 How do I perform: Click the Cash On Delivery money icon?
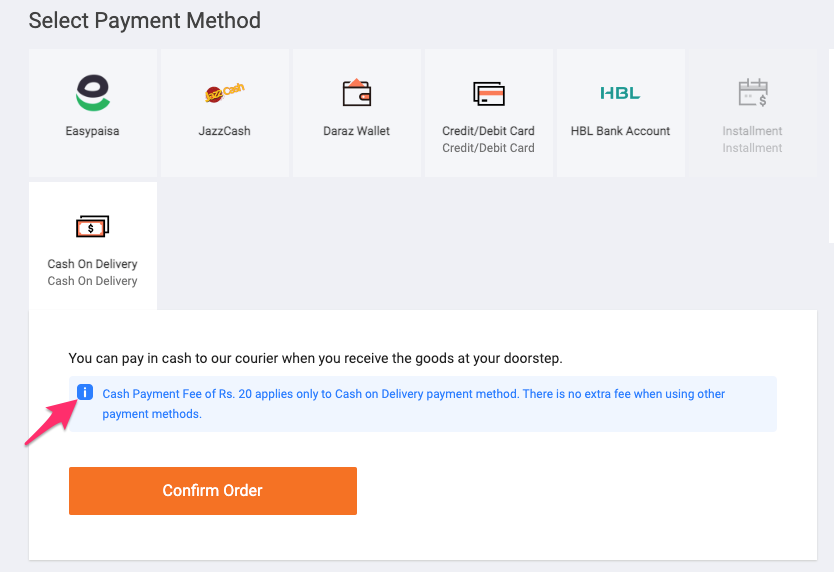[93, 226]
